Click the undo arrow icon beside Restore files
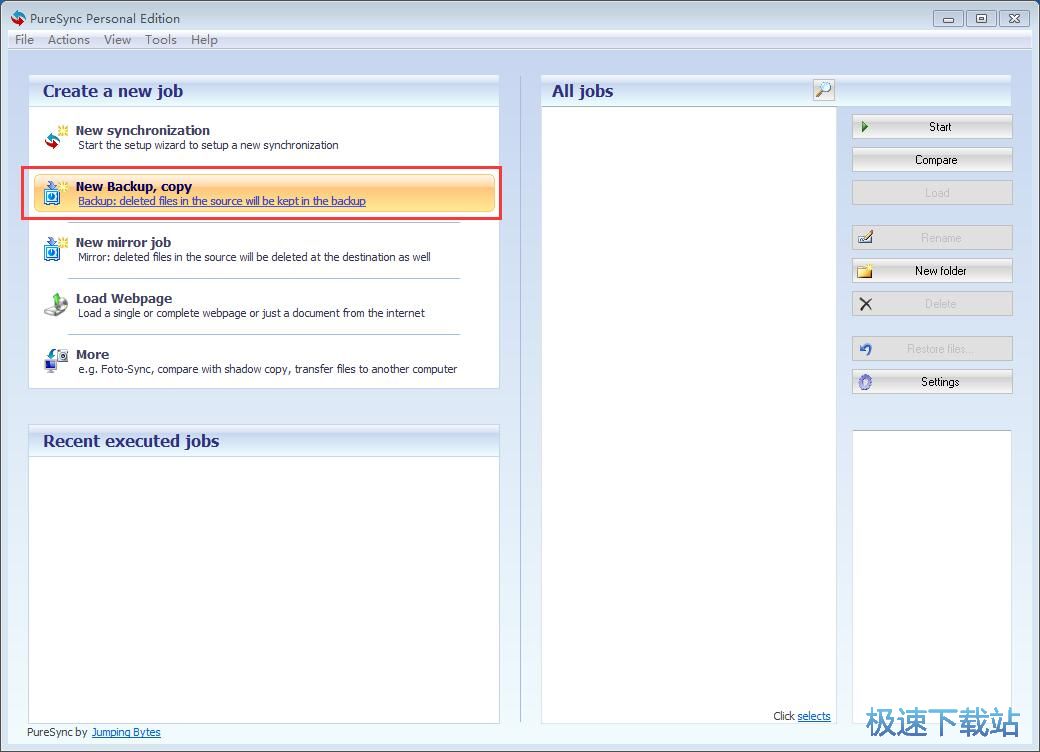Viewport: 1040px width, 752px height. tap(866, 349)
